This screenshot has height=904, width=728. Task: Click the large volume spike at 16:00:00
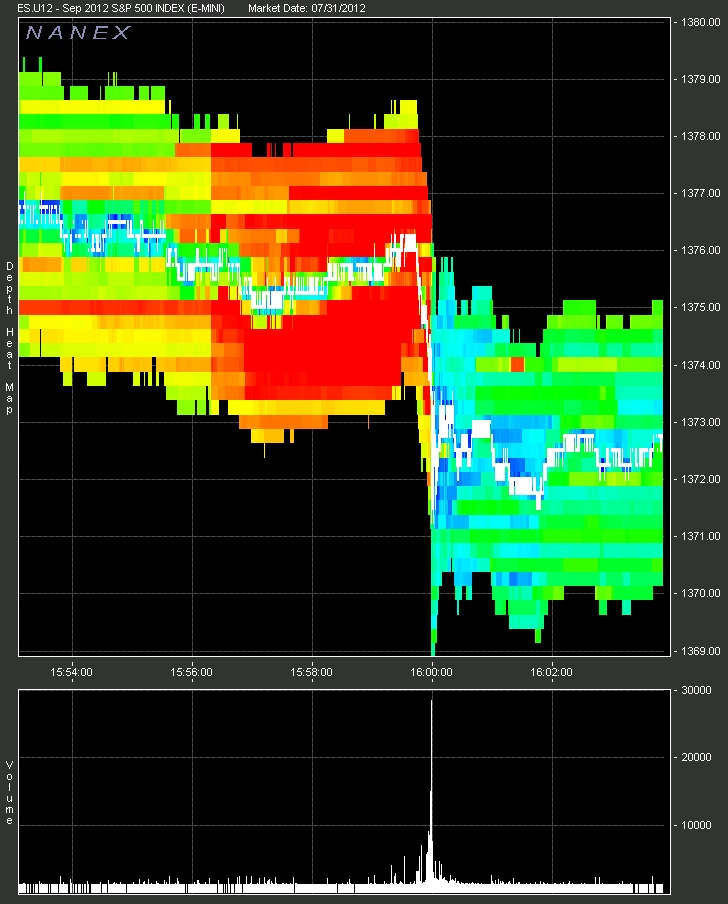tap(431, 796)
